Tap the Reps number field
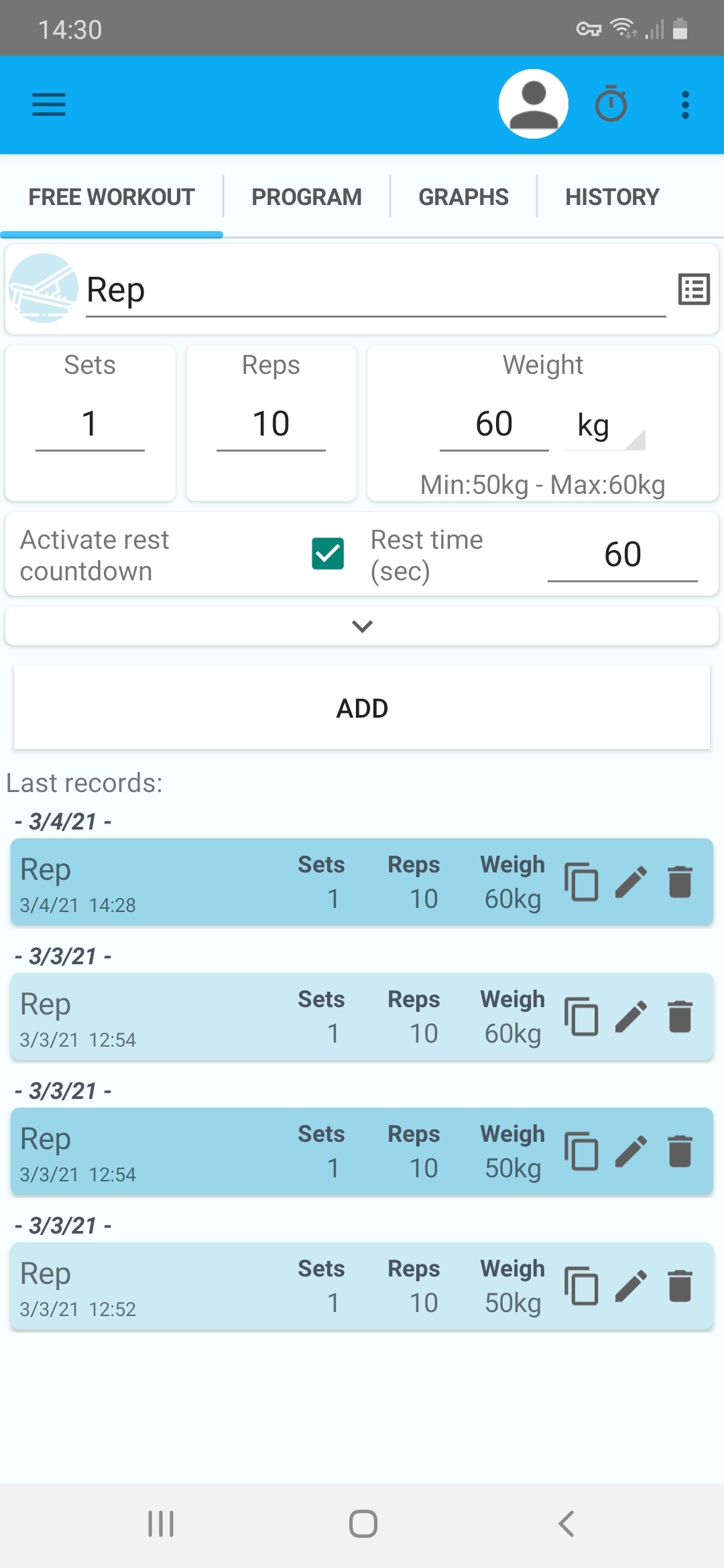724x1568 pixels. [x=271, y=424]
